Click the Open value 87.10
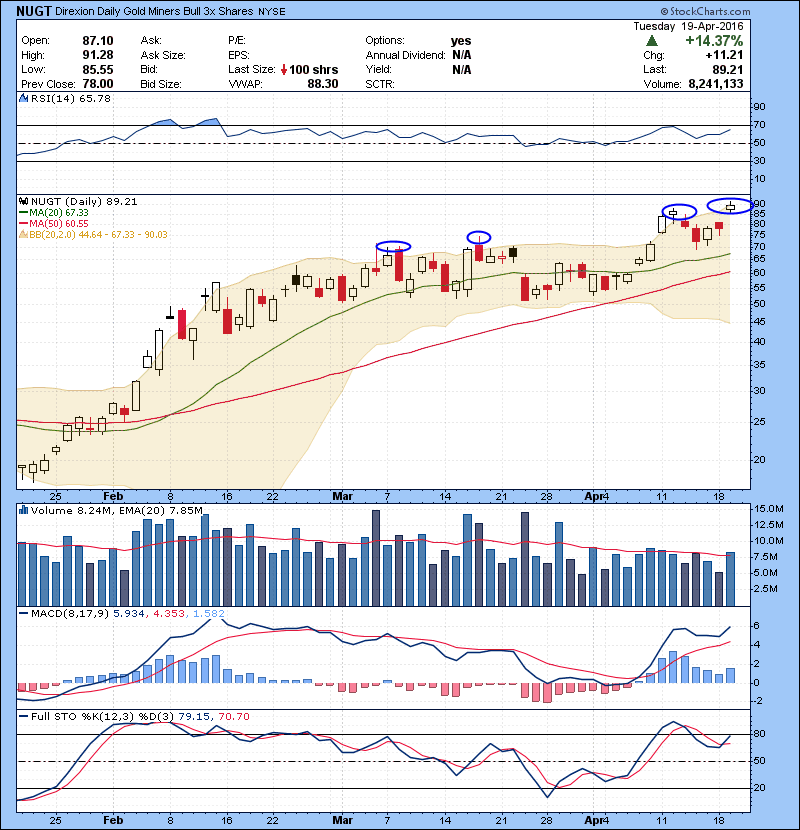The image size is (800, 830). click(98, 41)
